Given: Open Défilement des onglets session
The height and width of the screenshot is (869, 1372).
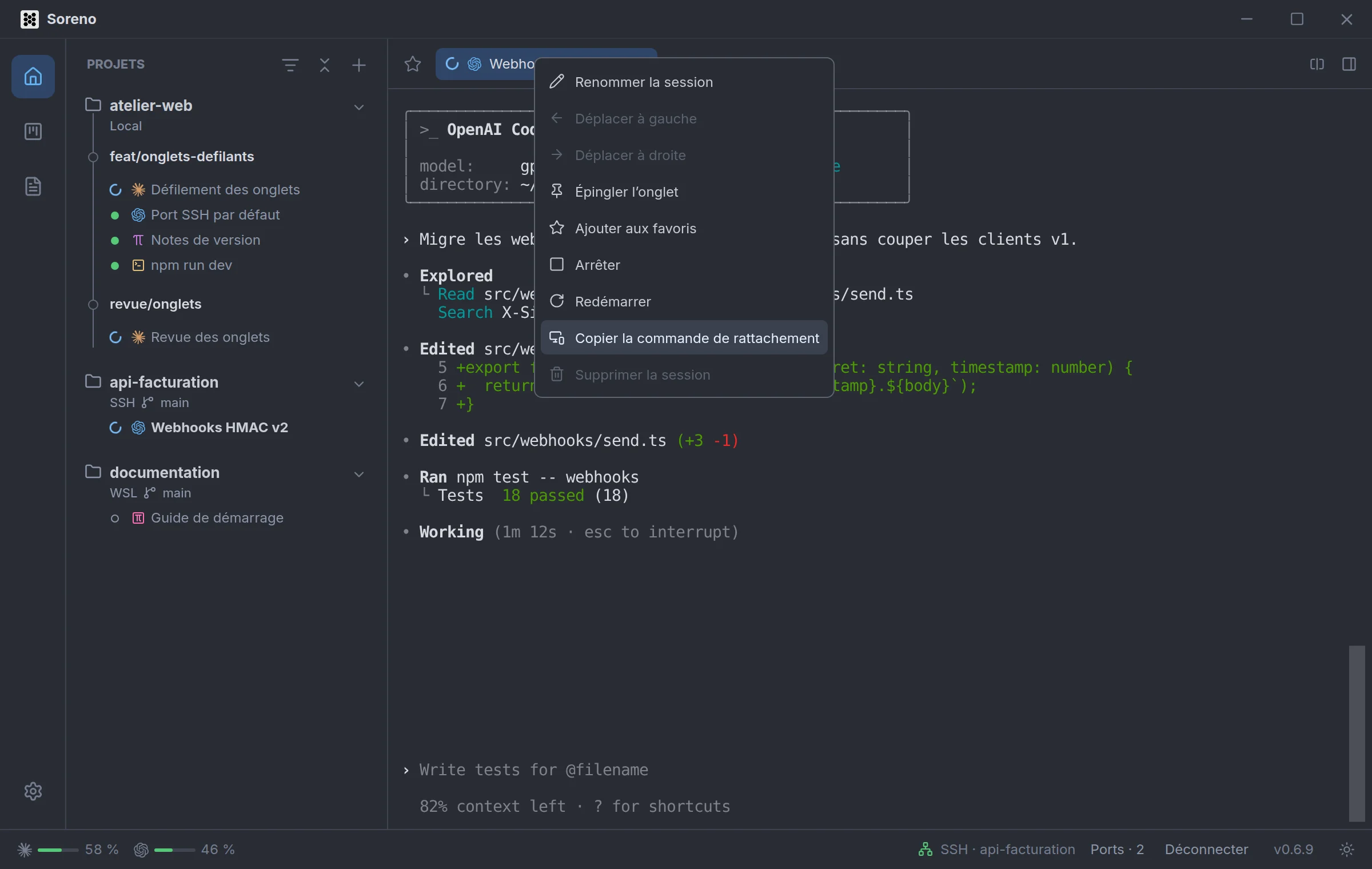Looking at the screenshot, I should coord(225,190).
